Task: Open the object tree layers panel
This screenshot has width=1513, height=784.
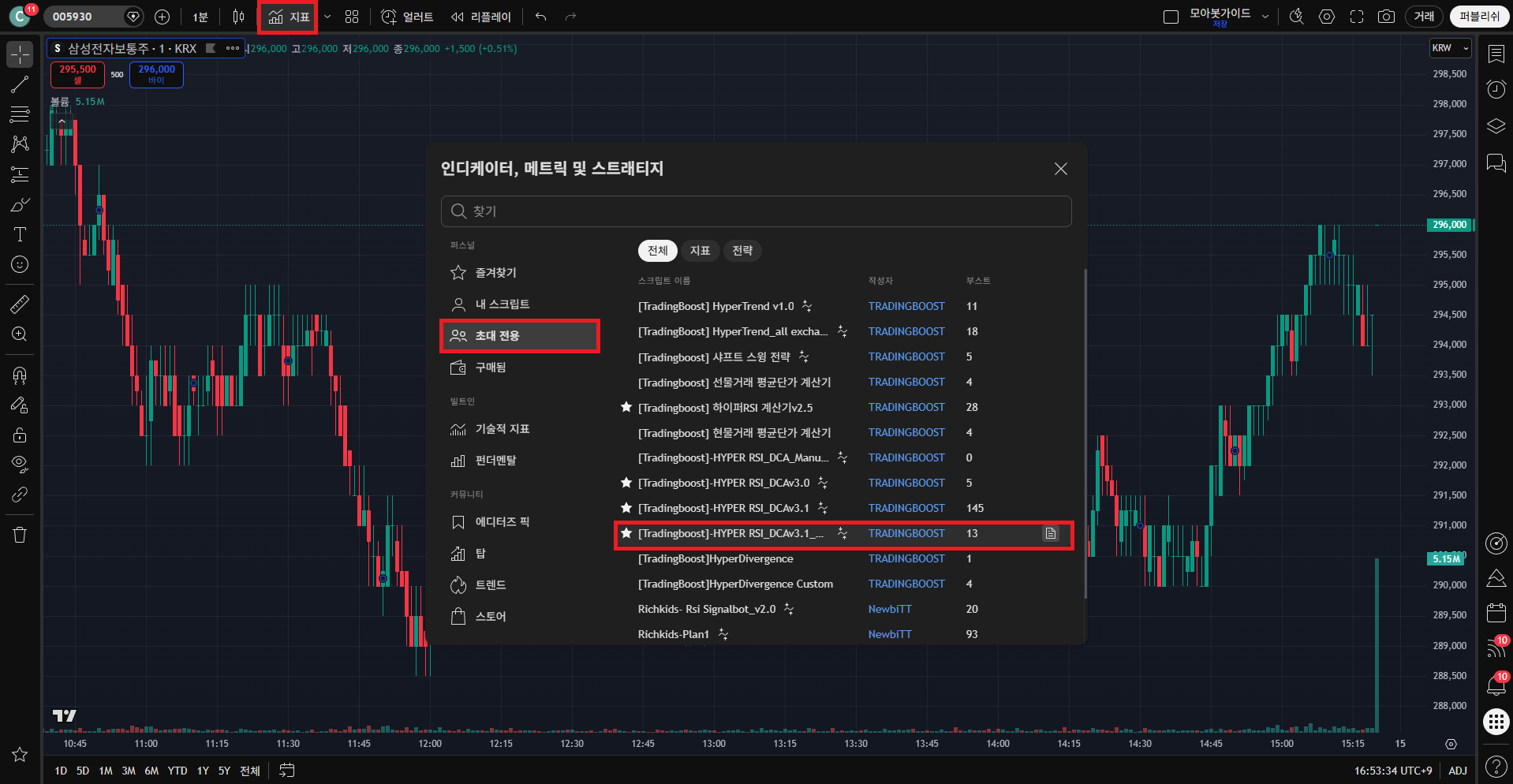Action: 1496,126
